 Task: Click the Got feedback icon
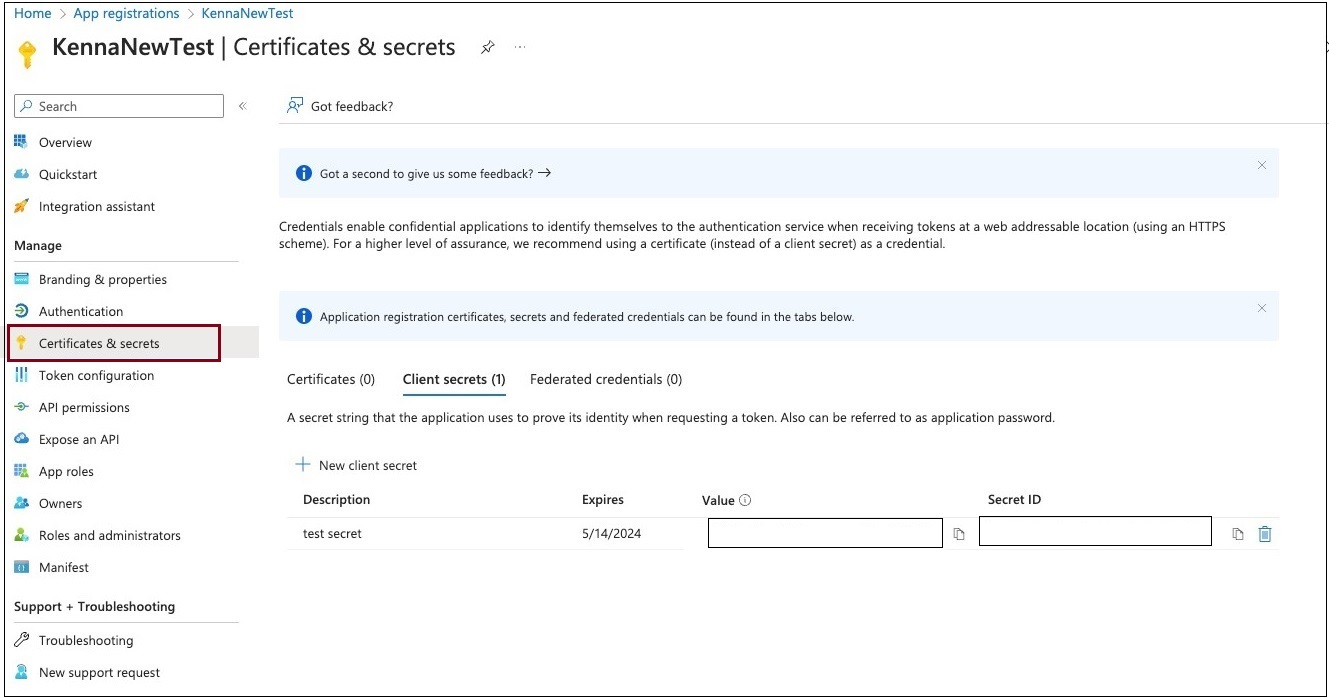(295, 105)
